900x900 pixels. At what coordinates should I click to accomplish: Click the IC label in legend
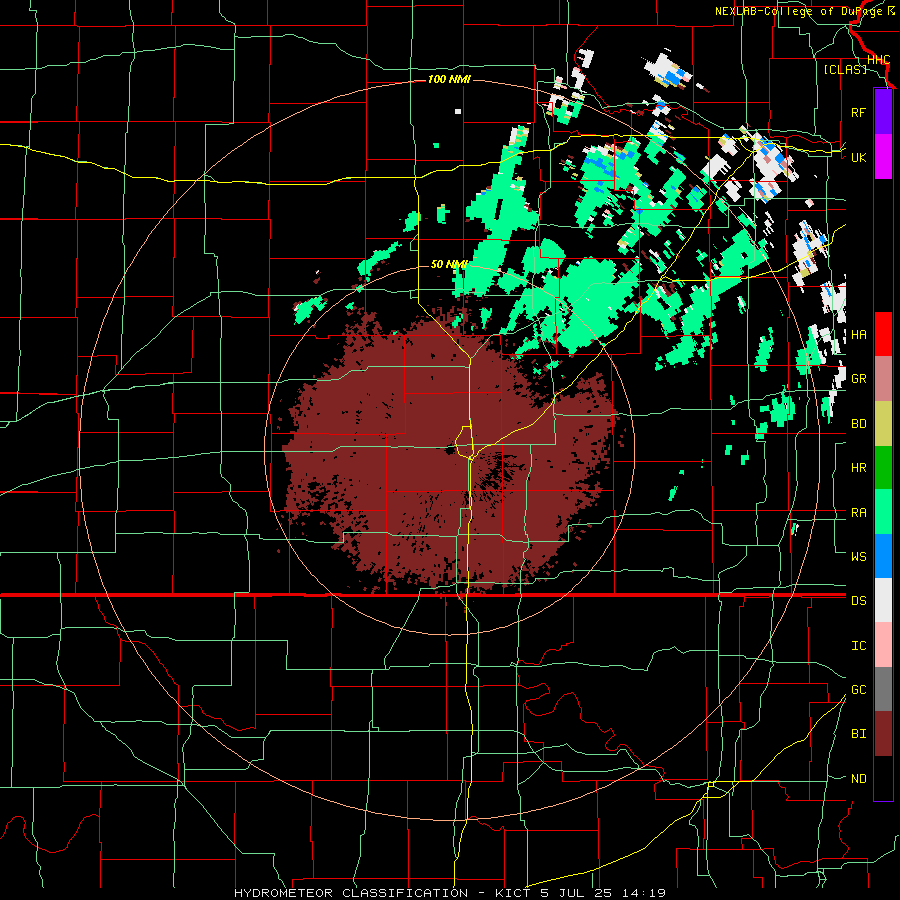[858, 646]
